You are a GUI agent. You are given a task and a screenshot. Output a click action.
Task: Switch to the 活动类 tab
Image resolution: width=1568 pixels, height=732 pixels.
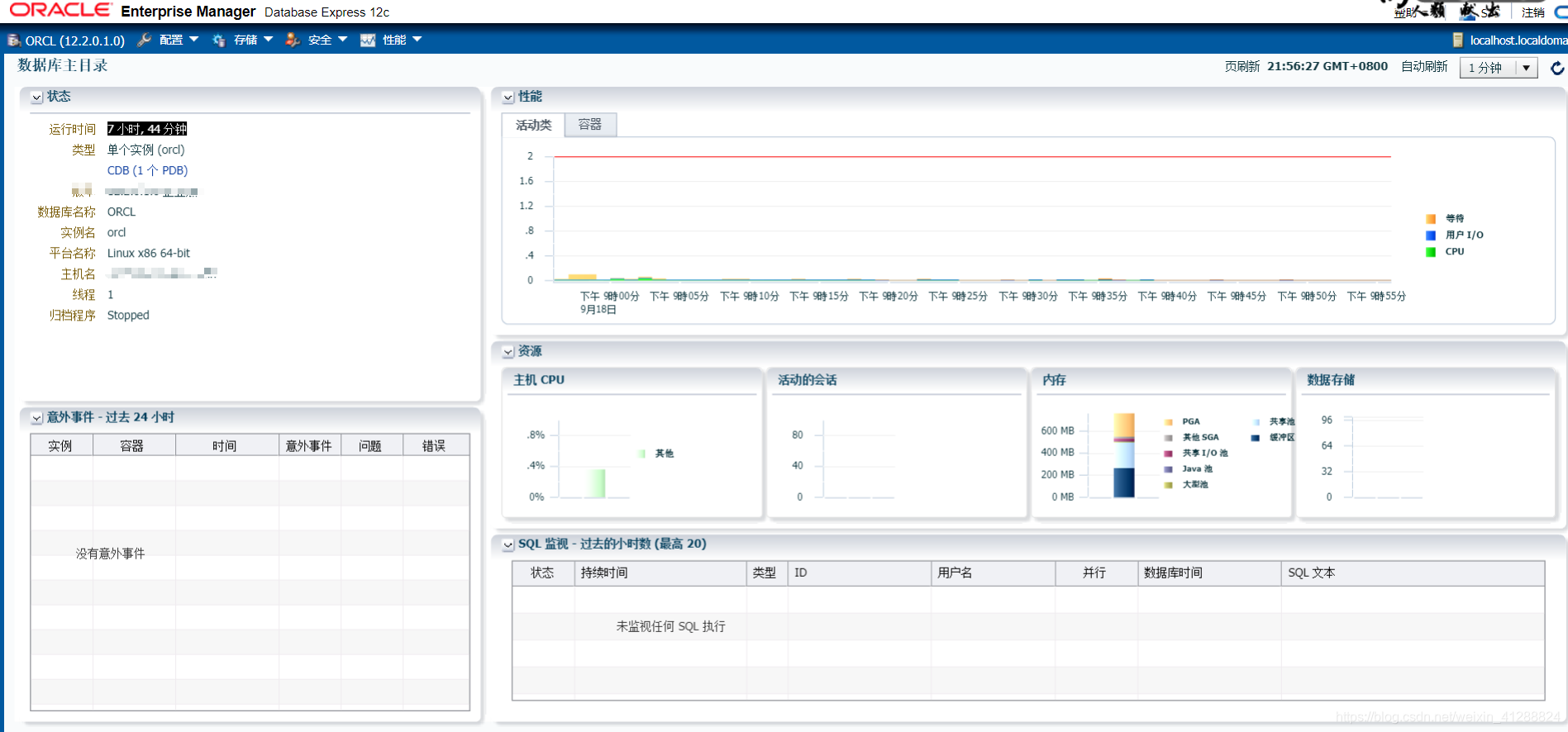[533, 125]
